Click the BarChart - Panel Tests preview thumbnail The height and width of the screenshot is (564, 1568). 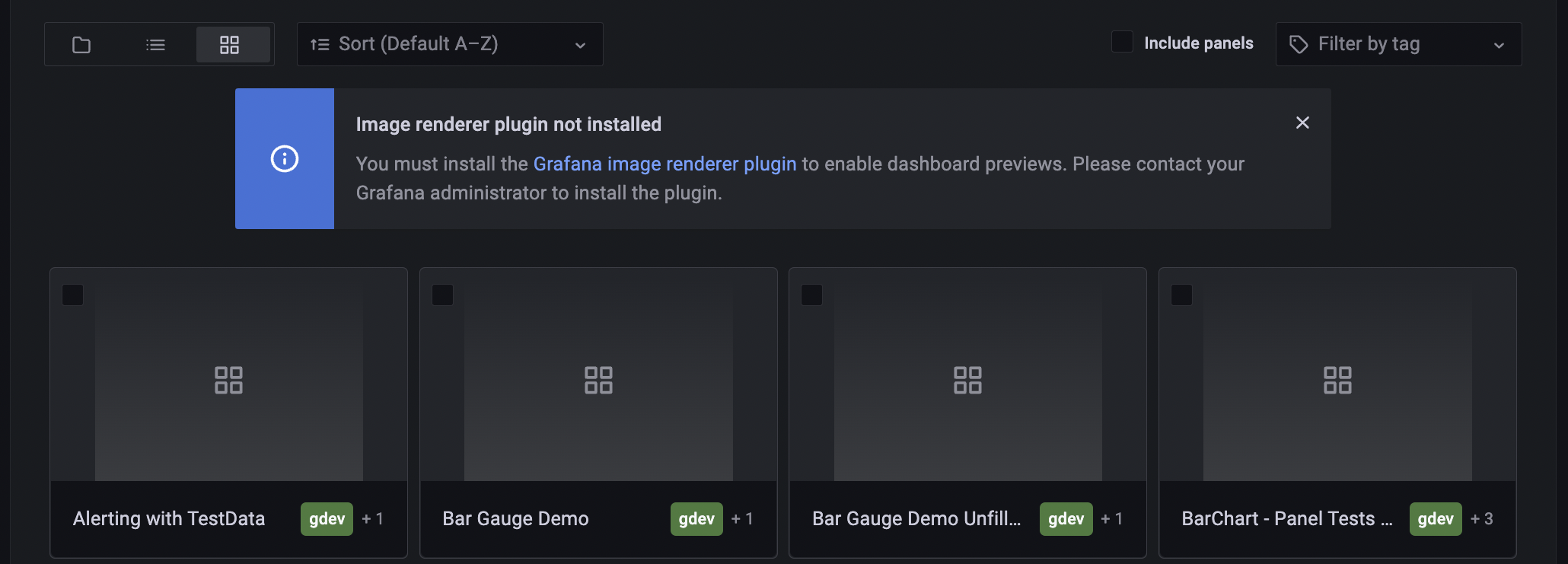[x=1337, y=381]
